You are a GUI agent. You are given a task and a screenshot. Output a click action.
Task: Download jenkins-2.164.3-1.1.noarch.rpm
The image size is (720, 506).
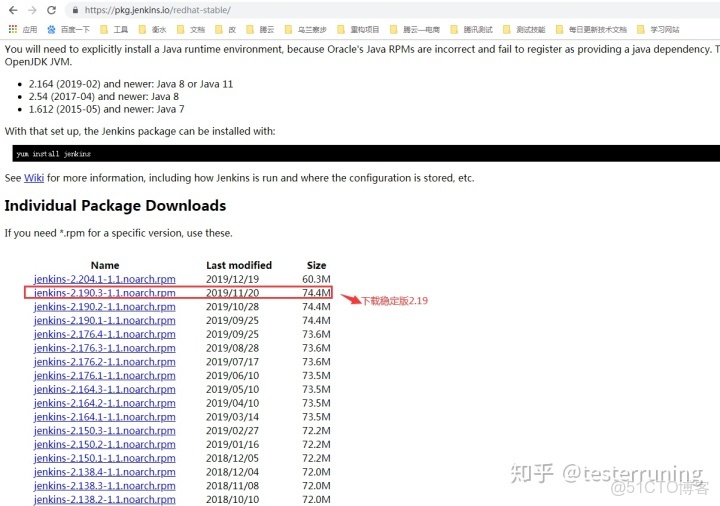pyautogui.click(x=105, y=389)
